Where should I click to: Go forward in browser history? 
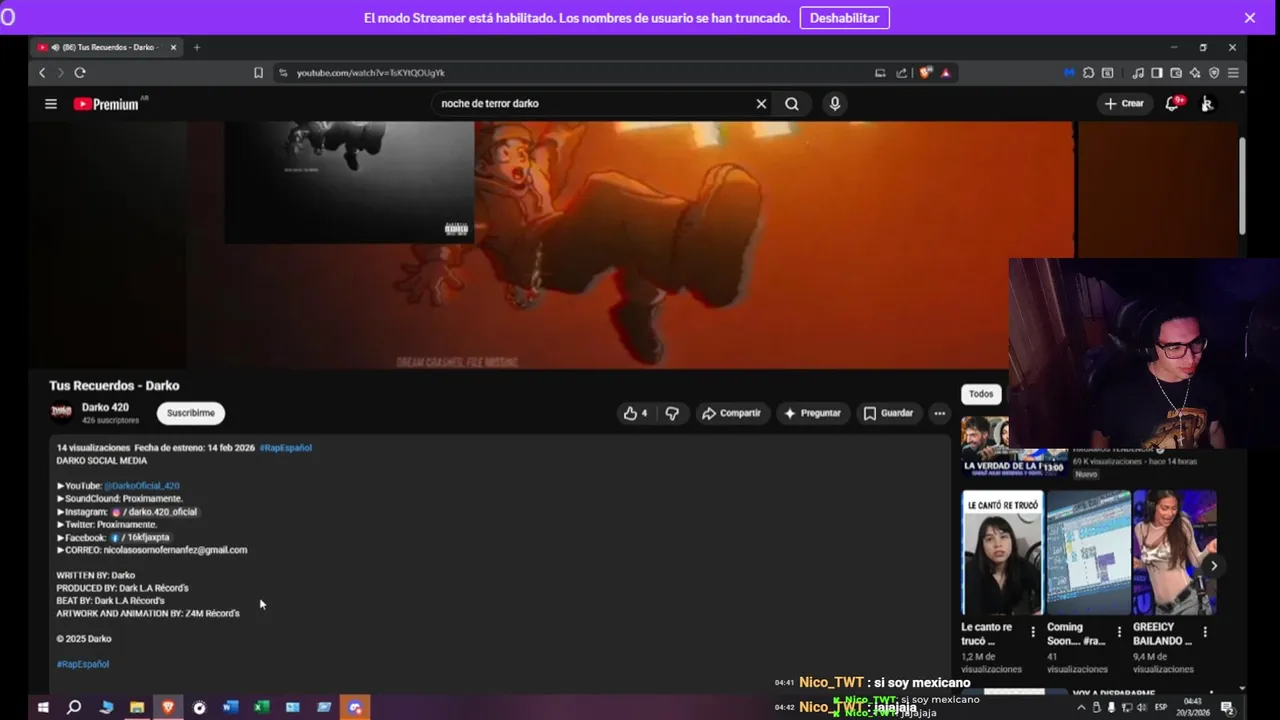point(60,73)
